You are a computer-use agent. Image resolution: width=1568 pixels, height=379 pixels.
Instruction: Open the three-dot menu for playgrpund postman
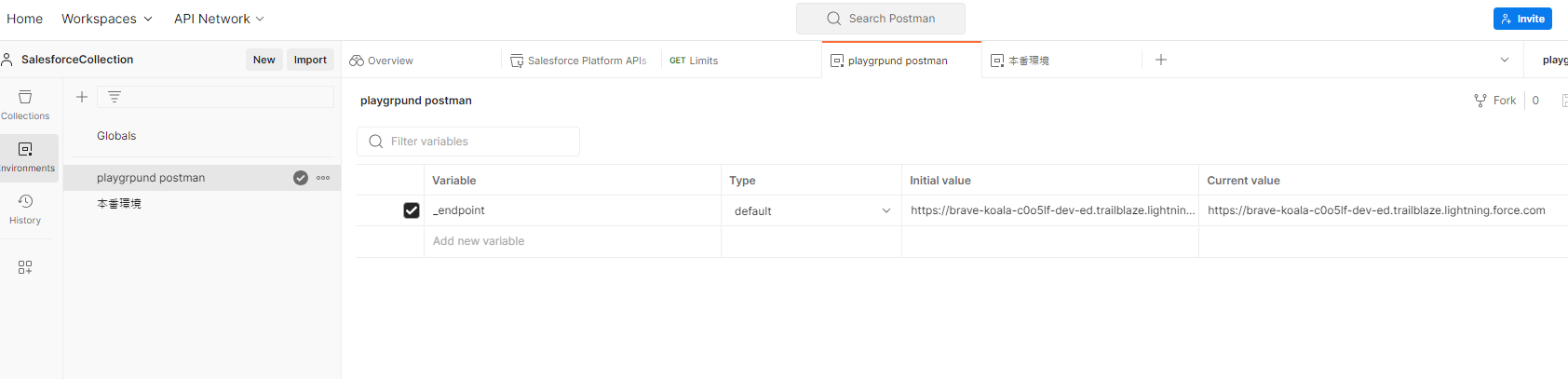pos(323,178)
